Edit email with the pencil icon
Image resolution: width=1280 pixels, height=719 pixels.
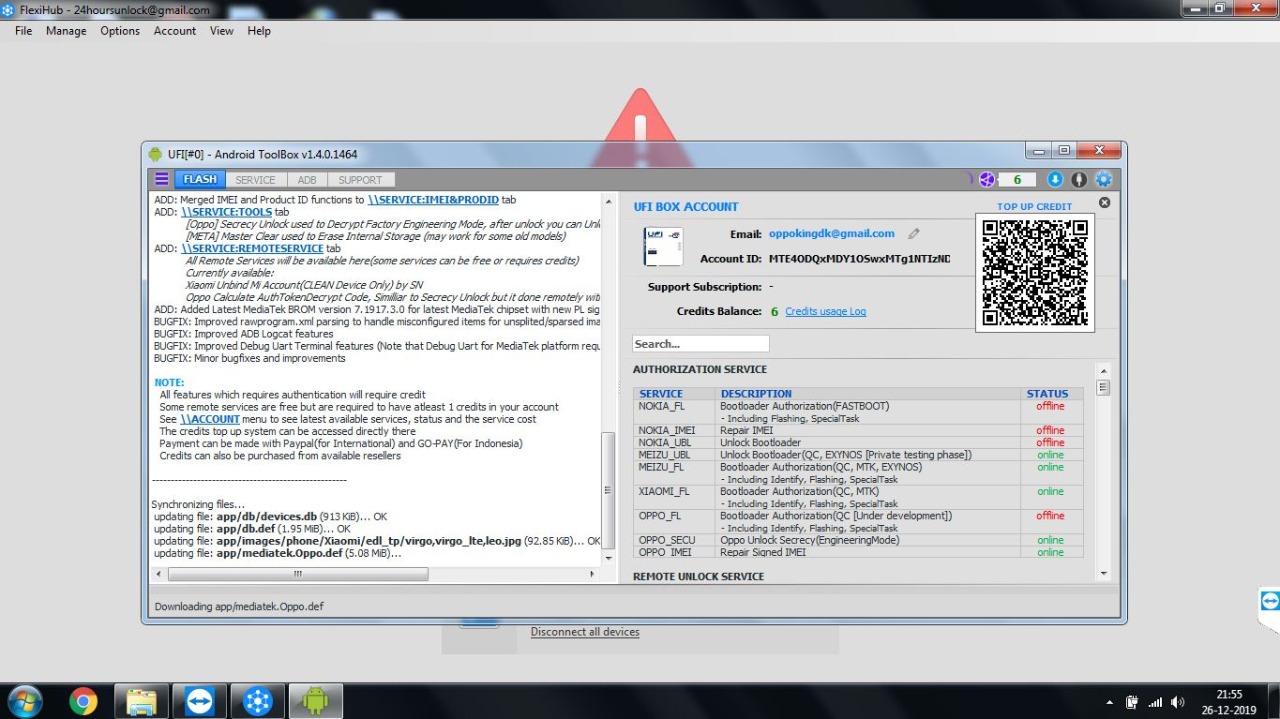(913, 233)
